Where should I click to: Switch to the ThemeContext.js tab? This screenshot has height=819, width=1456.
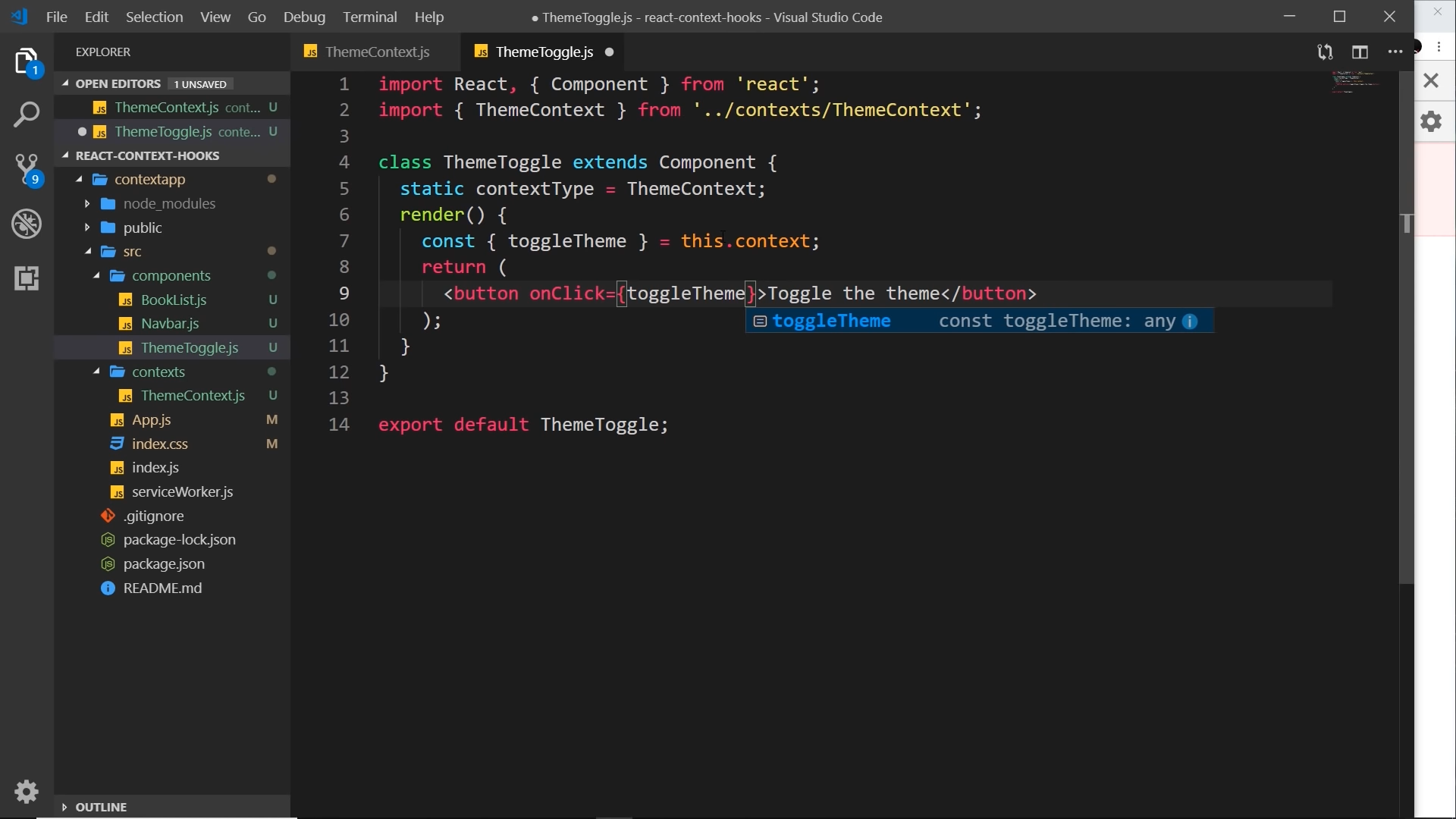click(377, 52)
